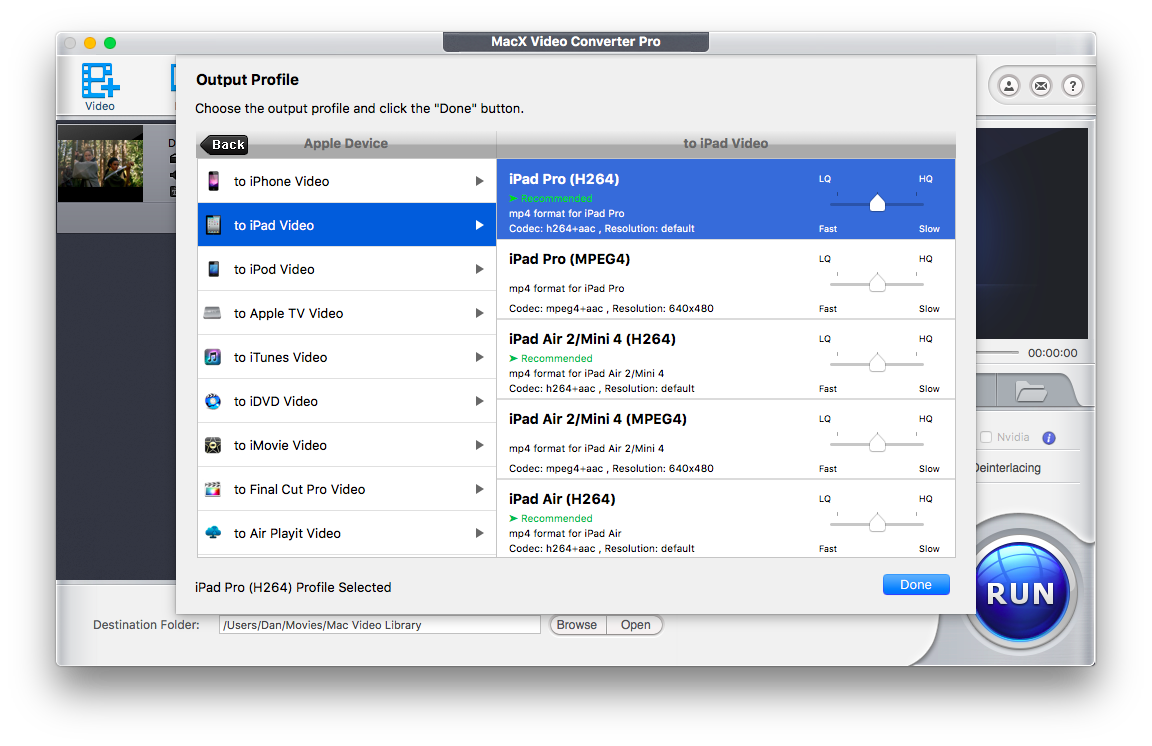The height and width of the screenshot is (746, 1152).
Task: Click the iMovie star icon
Action: (x=213, y=445)
